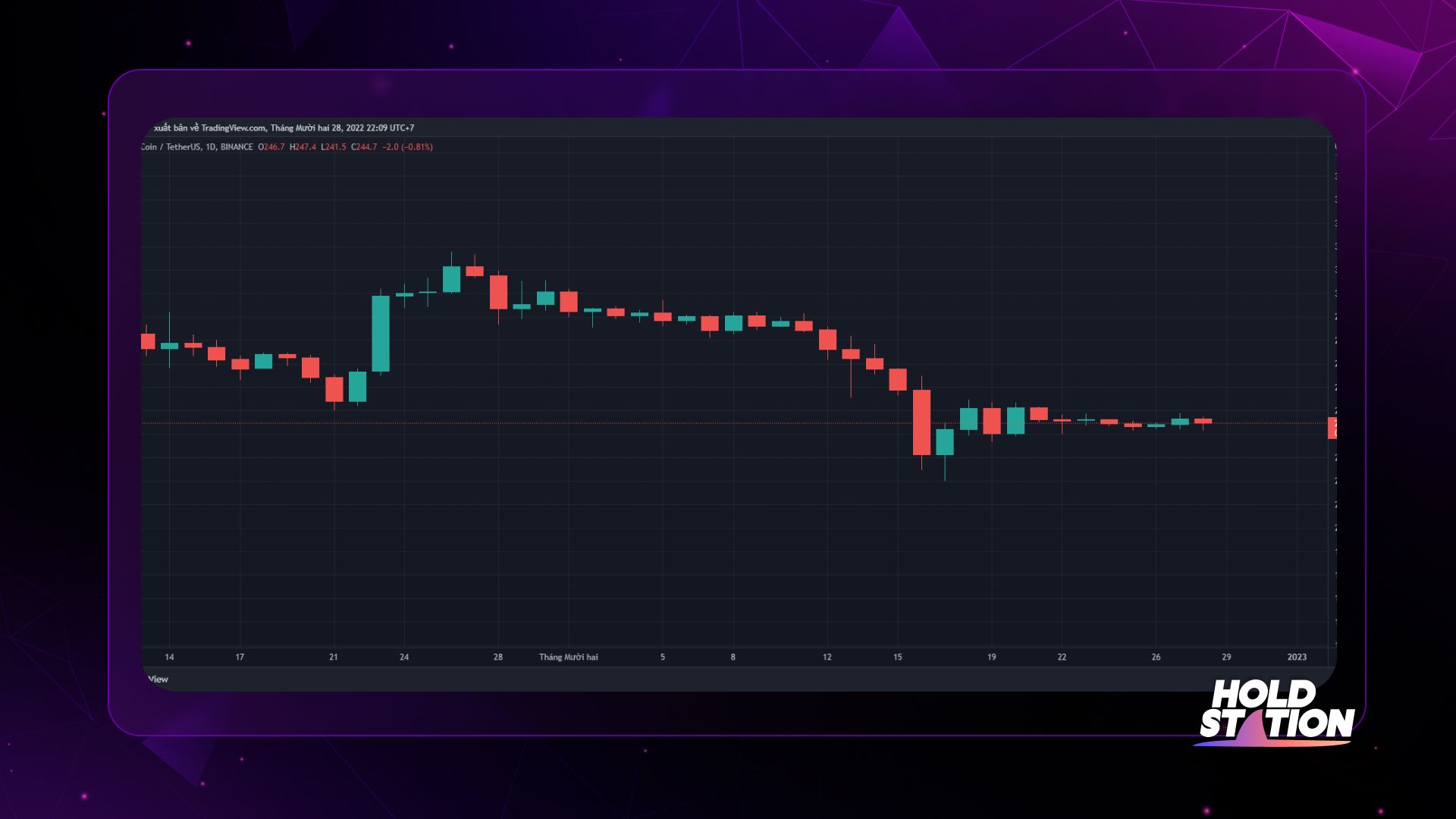Click the open price value O246.7
1456x819 pixels.
[x=271, y=147]
